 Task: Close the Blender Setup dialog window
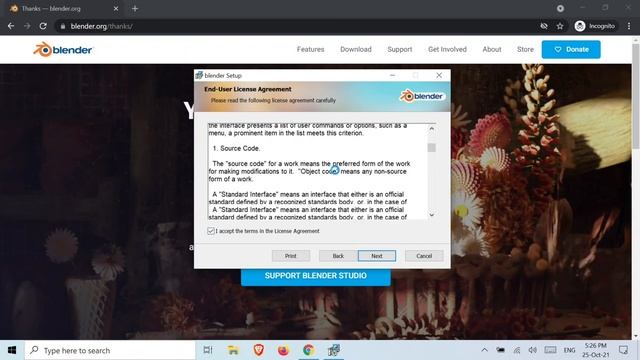pyautogui.click(x=439, y=75)
